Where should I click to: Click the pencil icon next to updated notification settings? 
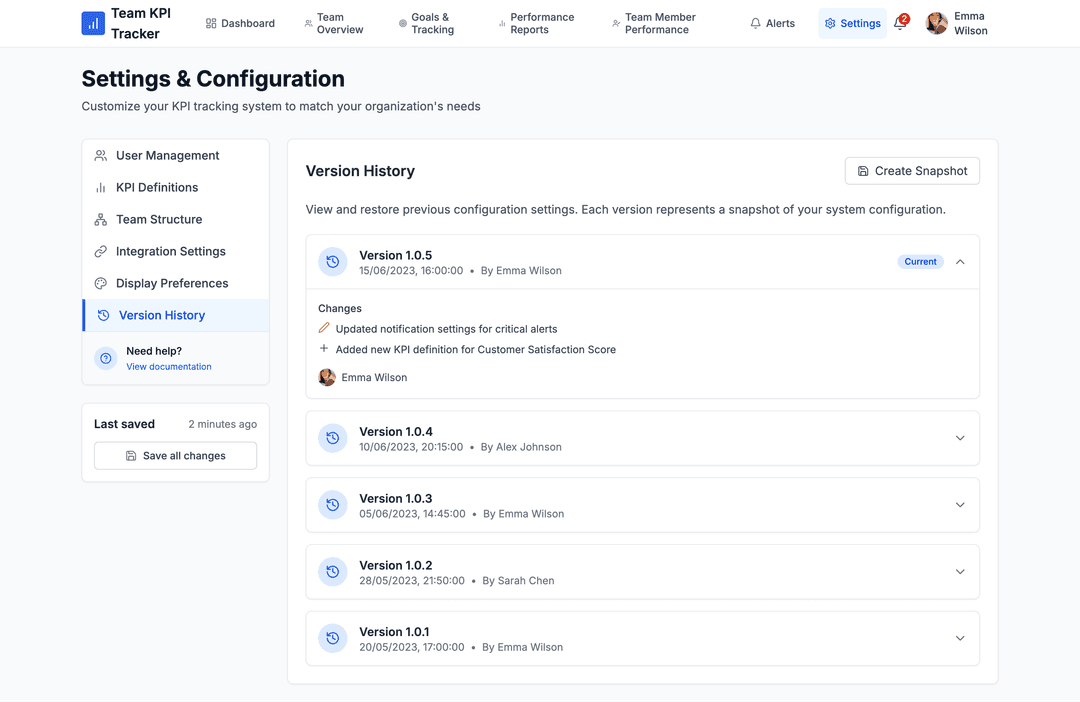[x=324, y=328]
